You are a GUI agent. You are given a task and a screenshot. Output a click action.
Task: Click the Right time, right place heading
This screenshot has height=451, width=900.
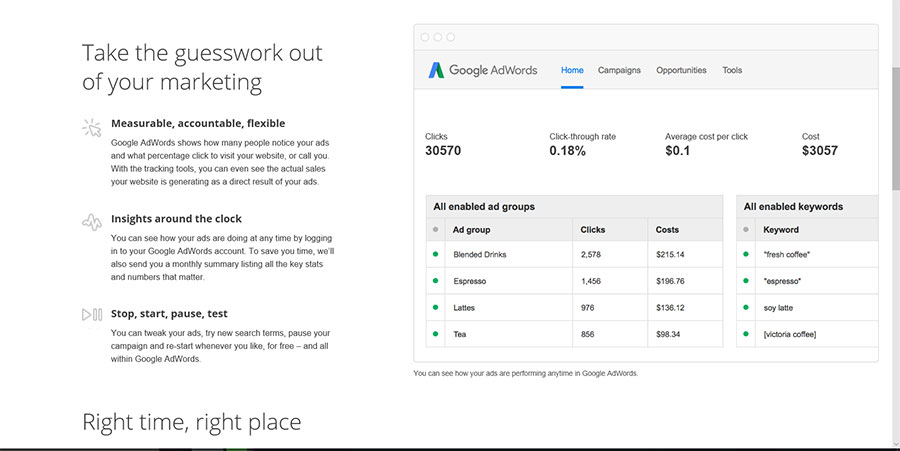click(192, 422)
